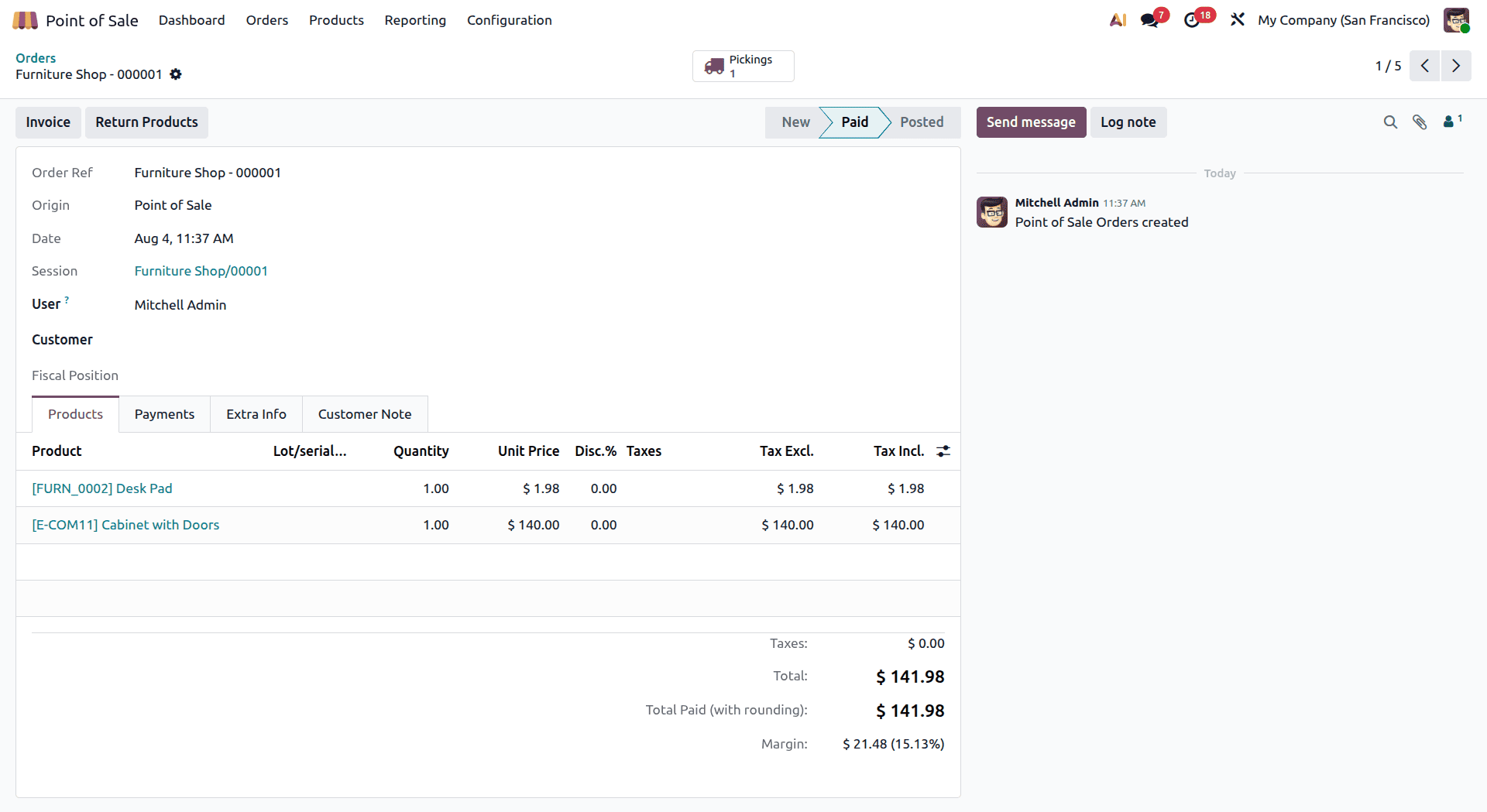Open the conversations icon showing 7 messages
Screen dimensions: 1487x812
(1150, 20)
